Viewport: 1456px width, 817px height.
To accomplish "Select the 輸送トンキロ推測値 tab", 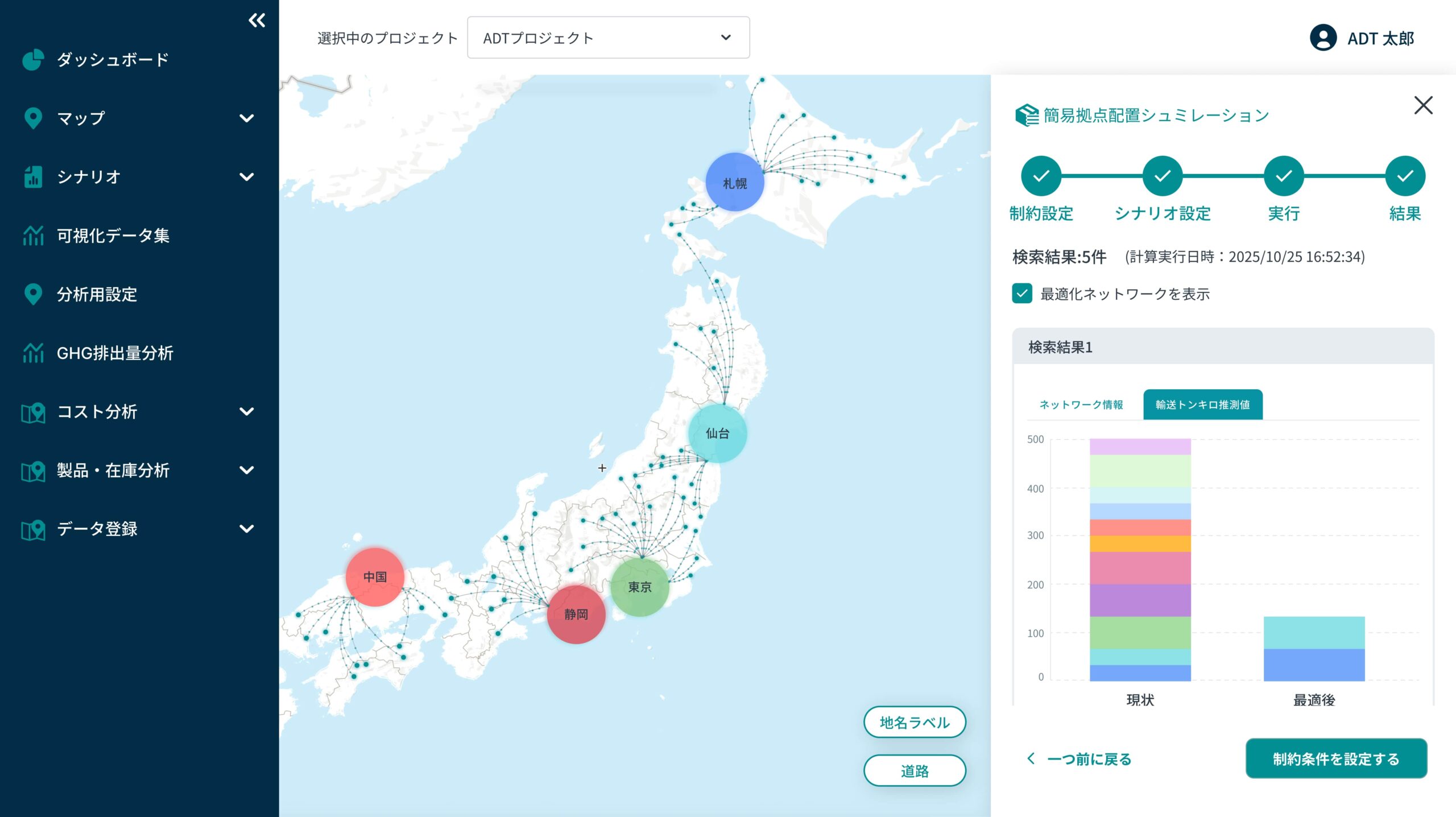I will (1202, 405).
